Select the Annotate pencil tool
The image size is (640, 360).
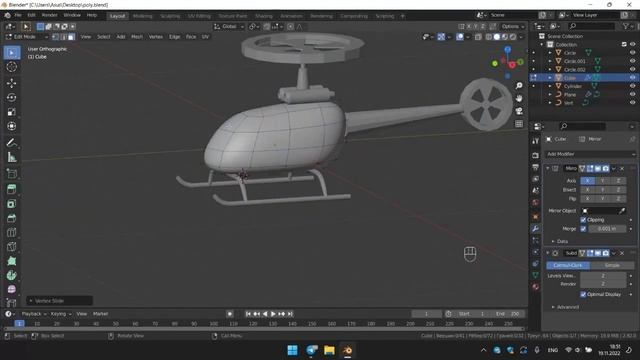[11, 143]
